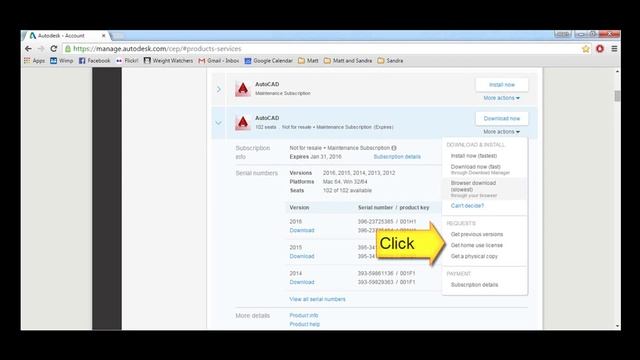Open the Google Calendar bookmark
Screen dimensions: 640x360
[269, 60]
